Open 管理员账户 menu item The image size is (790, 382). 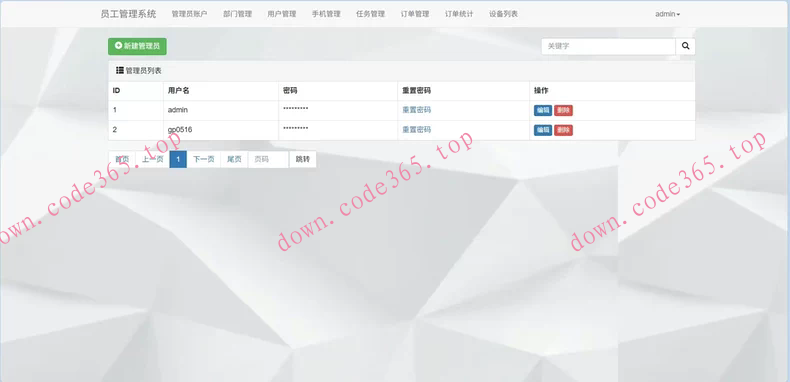click(x=189, y=14)
